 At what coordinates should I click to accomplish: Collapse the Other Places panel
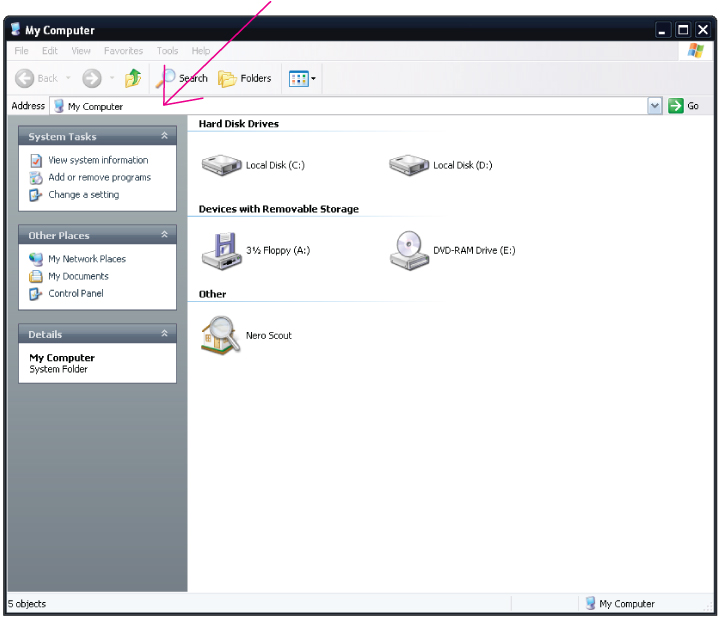click(164, 235)
